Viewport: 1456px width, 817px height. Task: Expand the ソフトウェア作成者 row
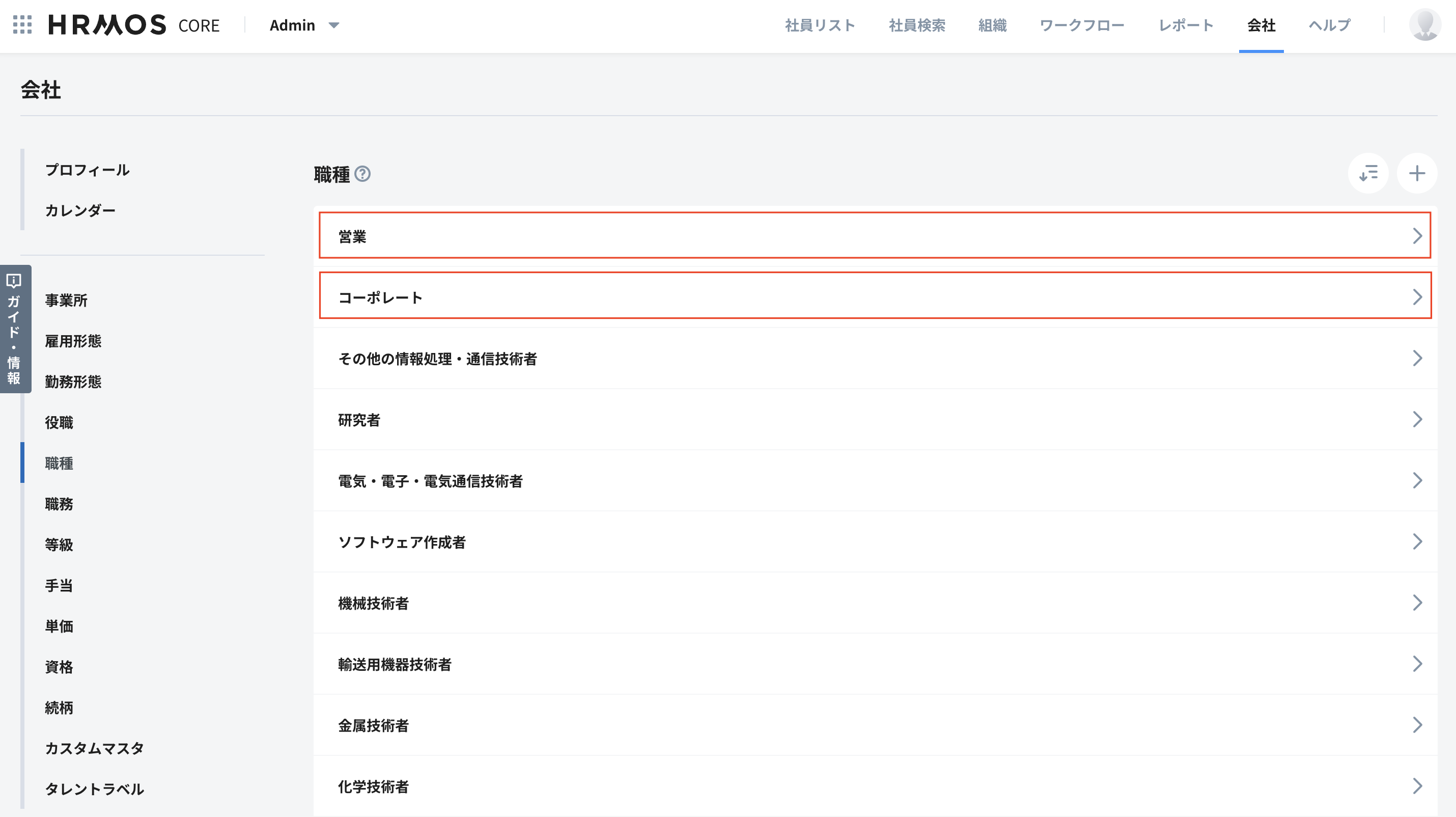point(875,541)
